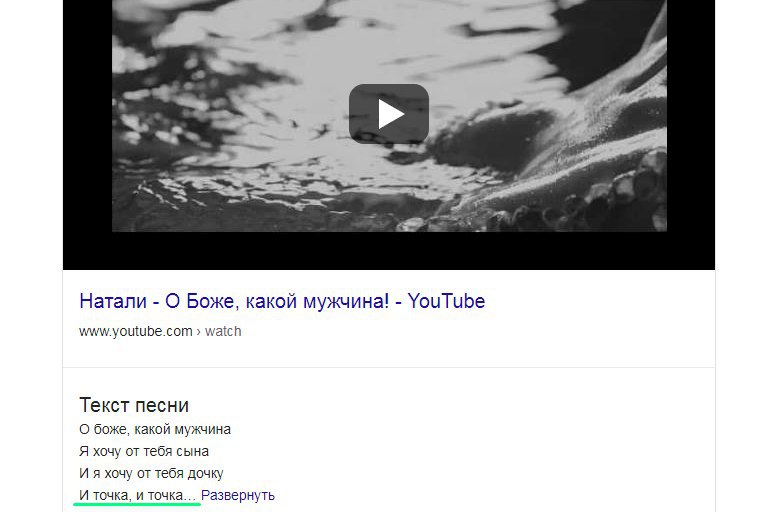Viewport: 783px width, 512px height.
Task: Click the white triangle inside the play button
Action: 391,114
